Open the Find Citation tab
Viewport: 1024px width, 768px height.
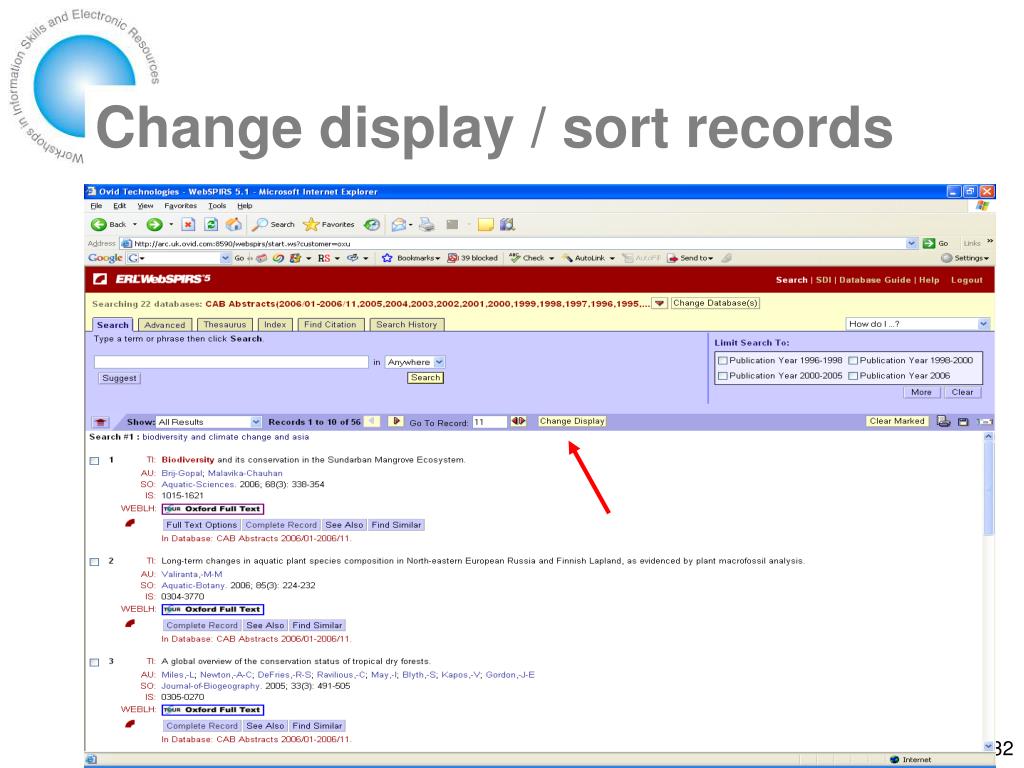(x=330, y=325)
